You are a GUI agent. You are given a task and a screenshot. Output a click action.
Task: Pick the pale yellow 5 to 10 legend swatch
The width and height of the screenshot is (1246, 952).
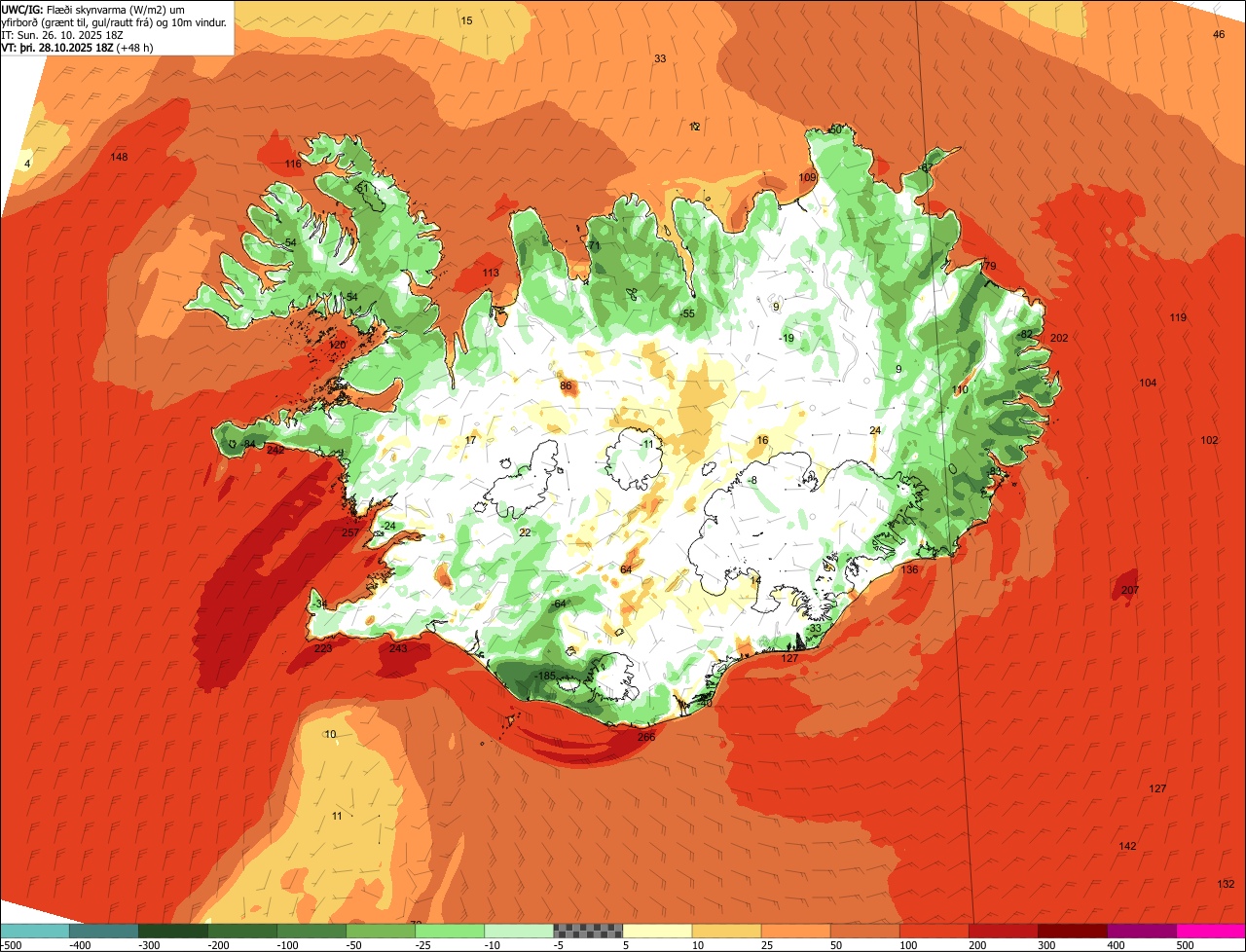pyautogui.click(x=658, y=931)
